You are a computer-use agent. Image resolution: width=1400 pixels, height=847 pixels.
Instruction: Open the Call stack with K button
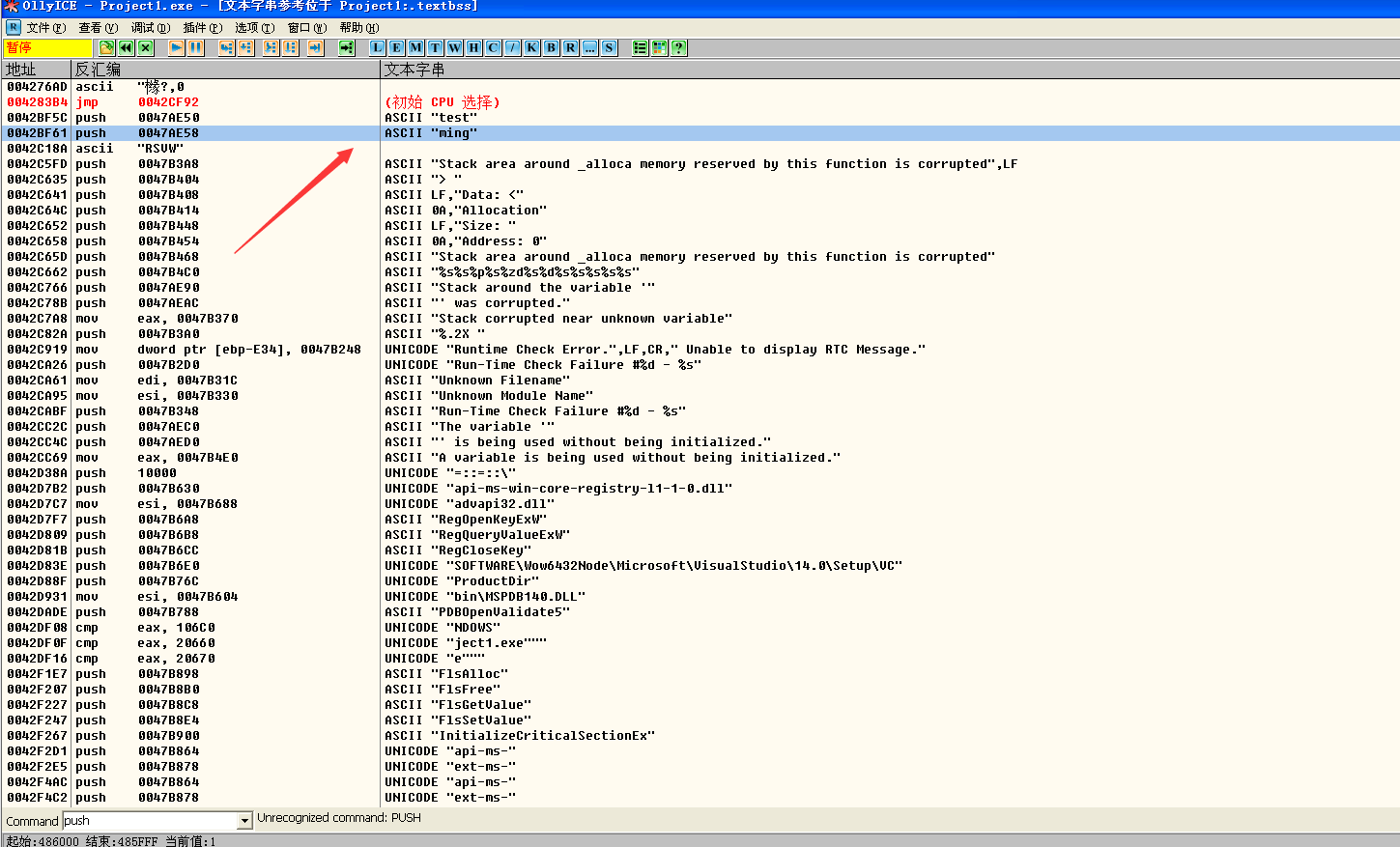pyautogui.click(x=531, y=47)
